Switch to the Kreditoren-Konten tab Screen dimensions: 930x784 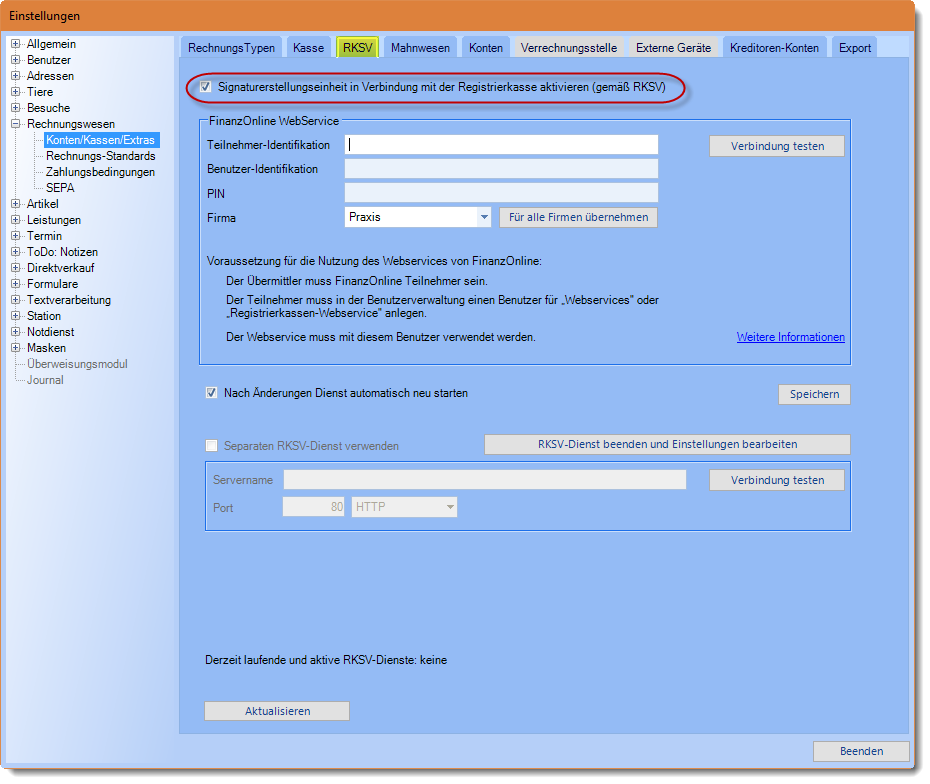(774, 47)
